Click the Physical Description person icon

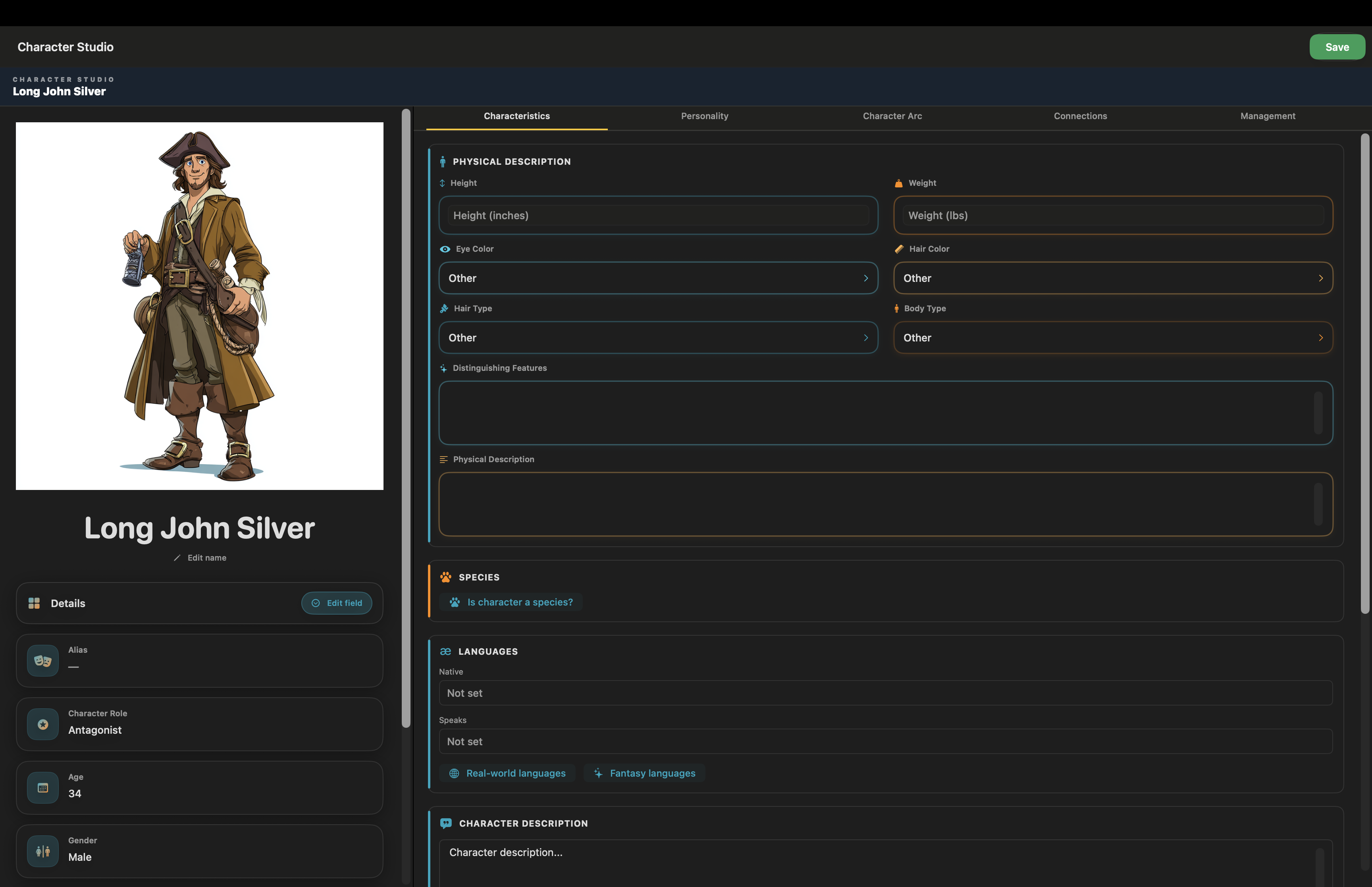point(442,162)
